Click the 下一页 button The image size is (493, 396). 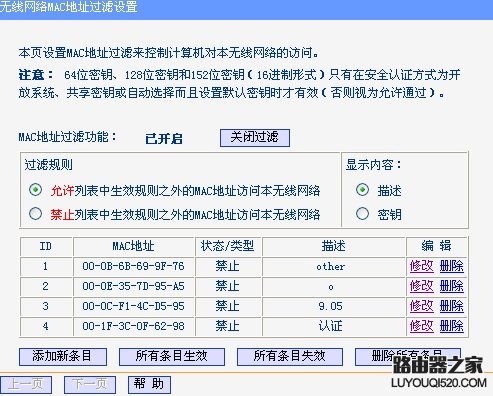tap(90, 385)
